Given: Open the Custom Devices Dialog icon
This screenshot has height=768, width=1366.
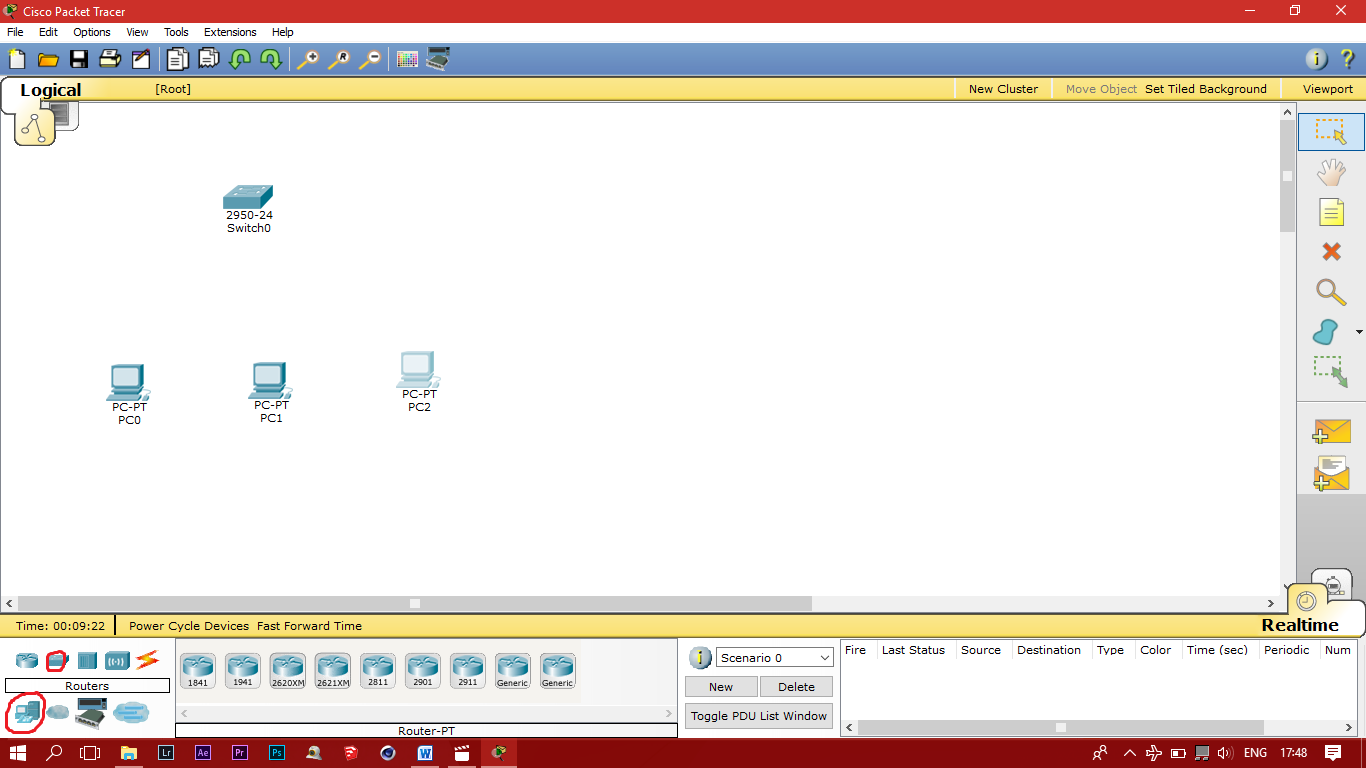Looking at the screenshot, I should (x=438, y=59).
